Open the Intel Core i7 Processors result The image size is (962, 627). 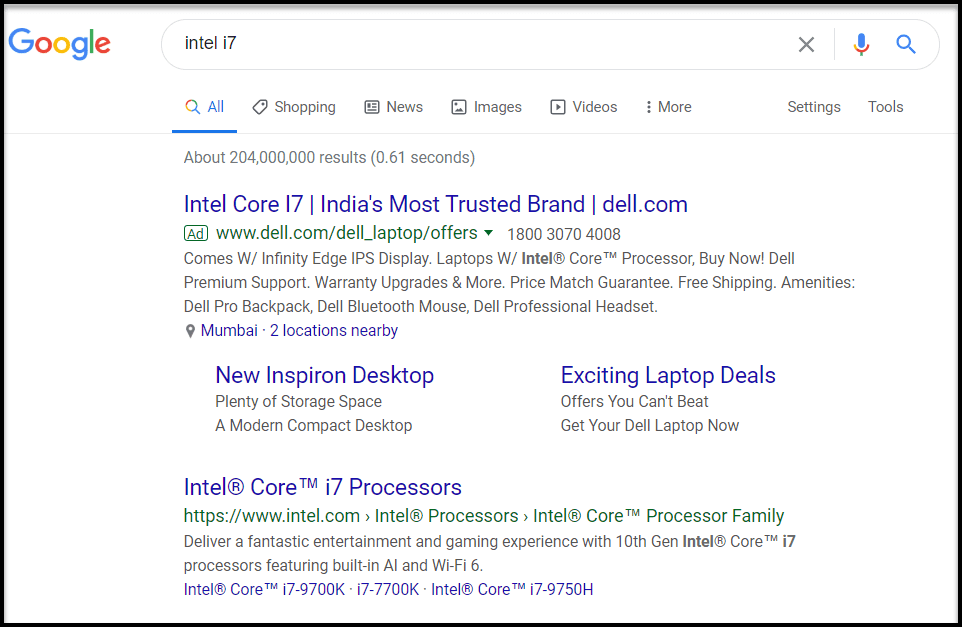pos(323,487)
